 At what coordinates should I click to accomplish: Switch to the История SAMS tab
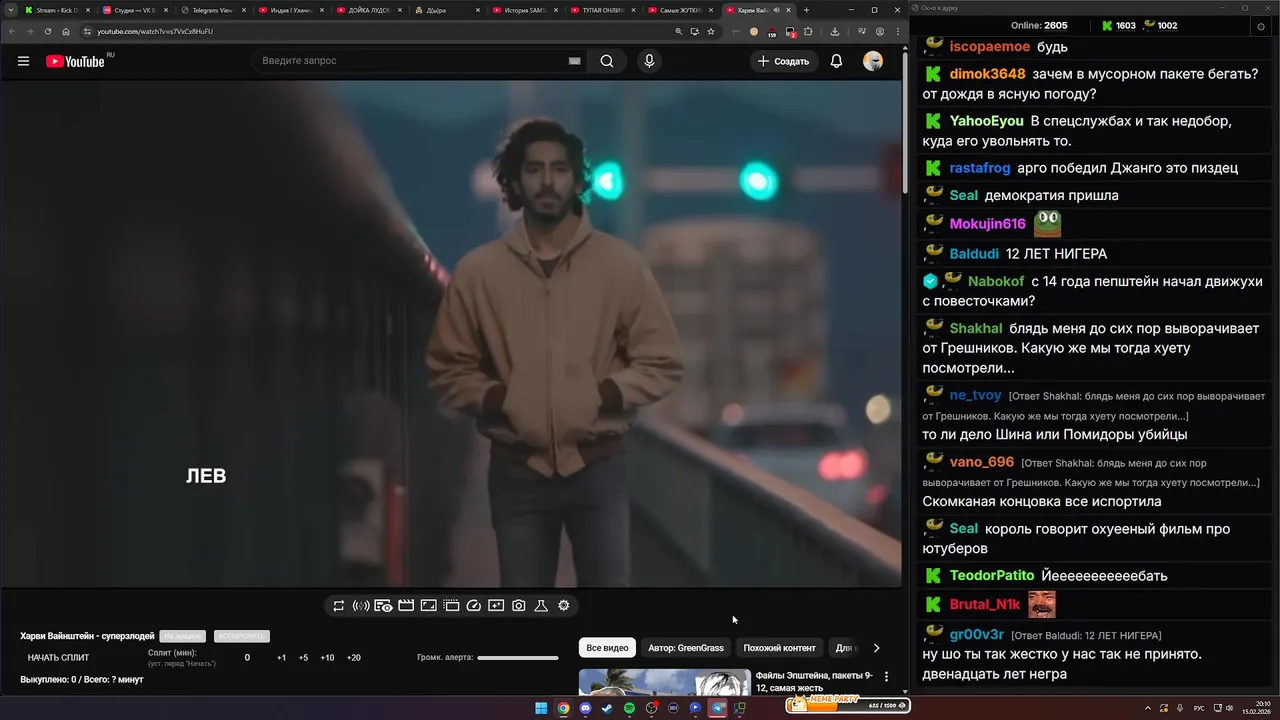[524, 10]
